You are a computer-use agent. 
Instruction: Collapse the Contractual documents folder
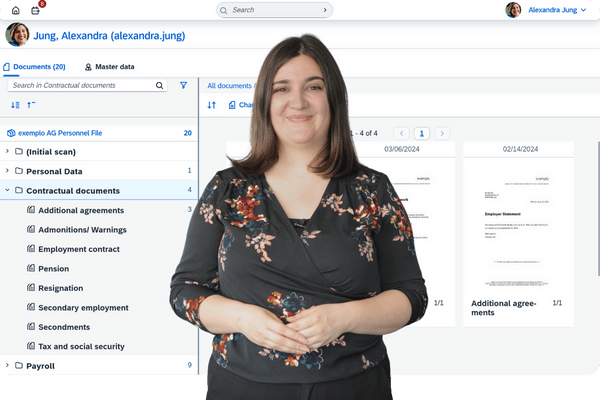(7, 190)
